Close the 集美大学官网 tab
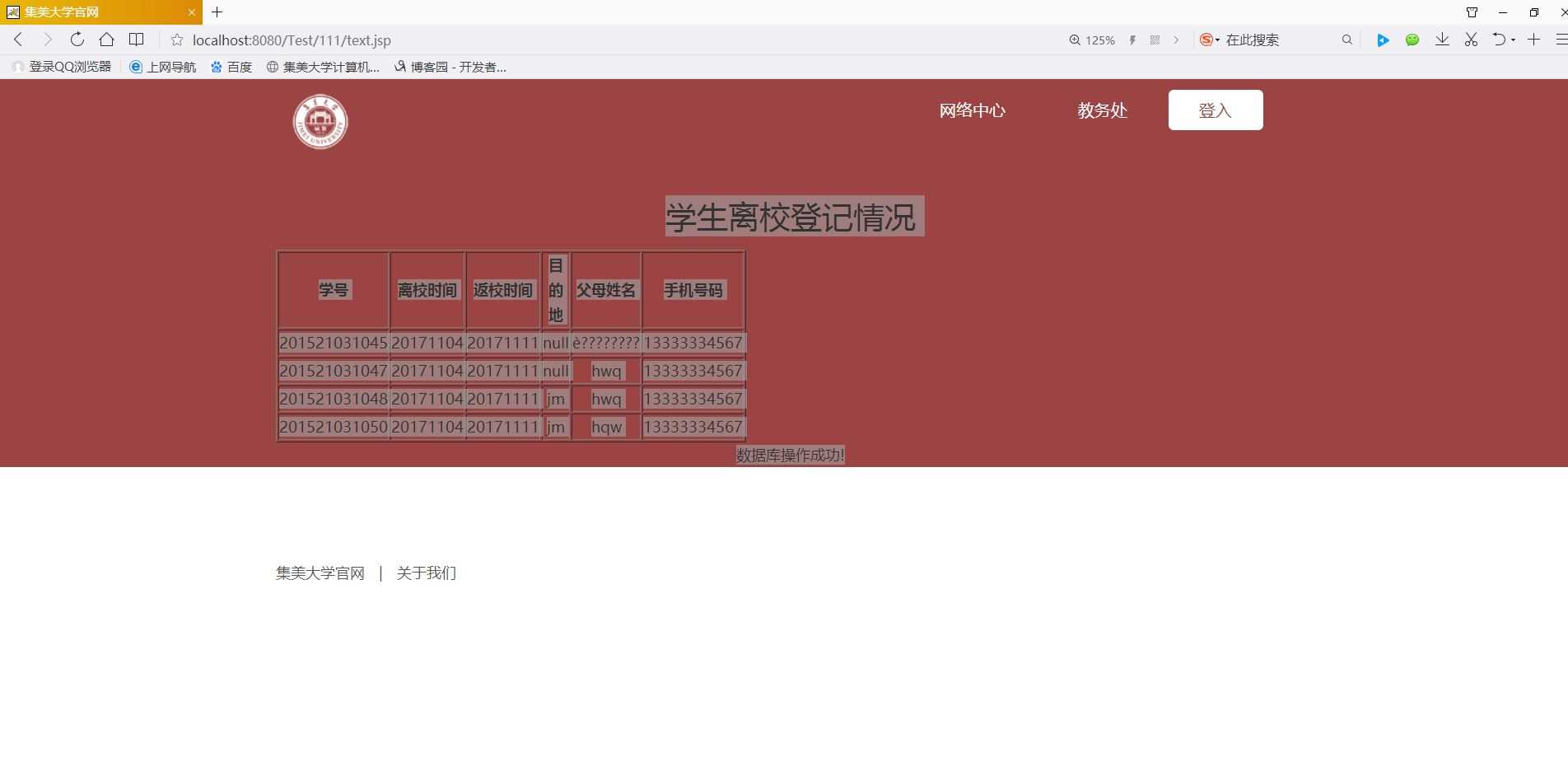The width and height of the screenshot is (1568, 762). pos(192,12)
